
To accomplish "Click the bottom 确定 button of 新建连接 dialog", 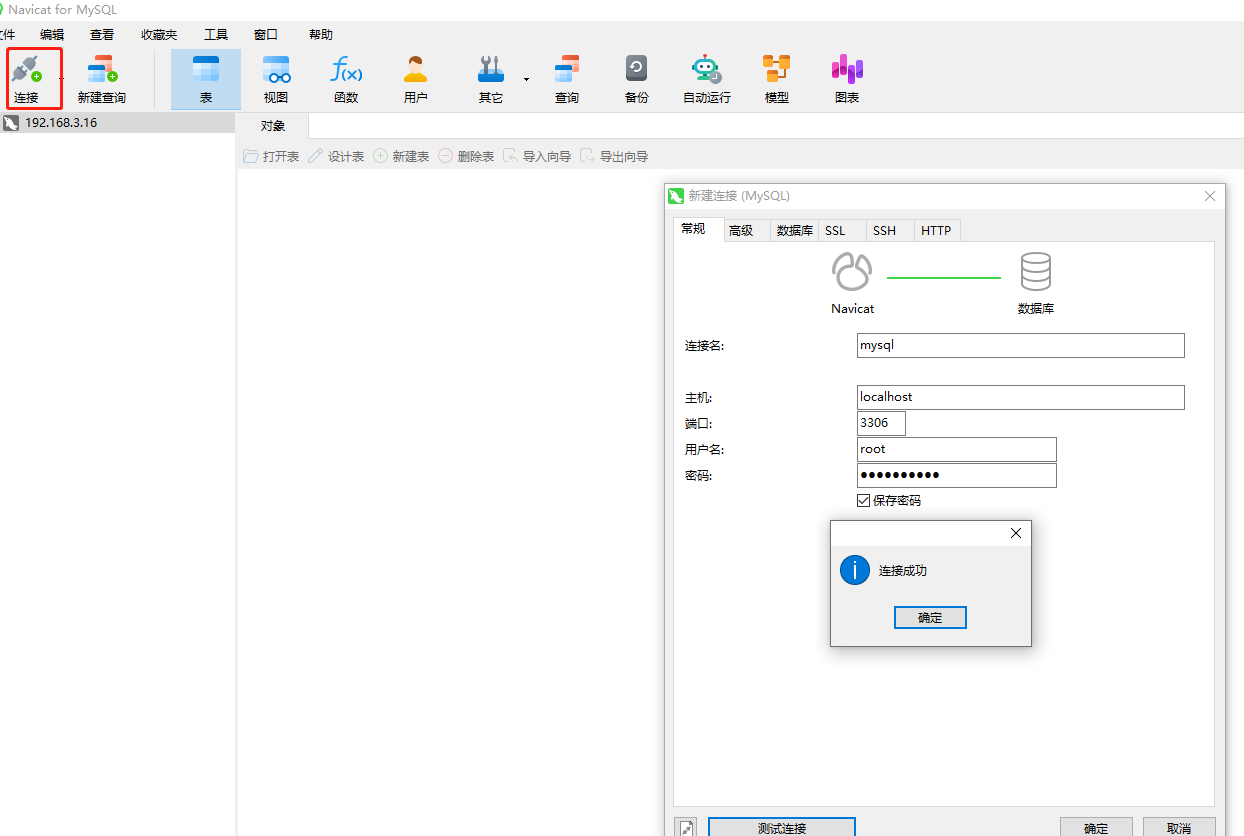I will click(x=1097, y=827).
